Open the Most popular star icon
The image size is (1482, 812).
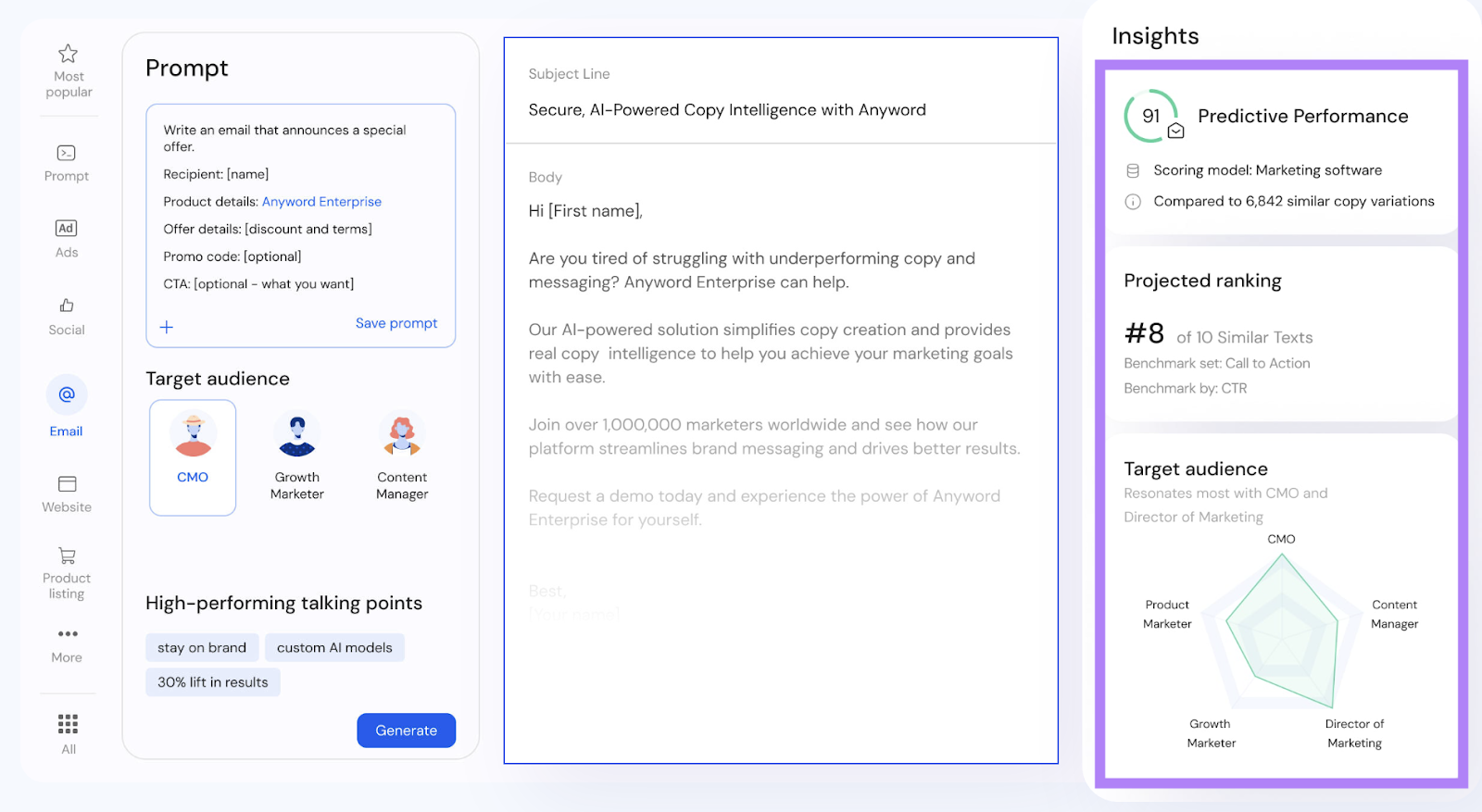pyautogui.click(x=68, y=53)
